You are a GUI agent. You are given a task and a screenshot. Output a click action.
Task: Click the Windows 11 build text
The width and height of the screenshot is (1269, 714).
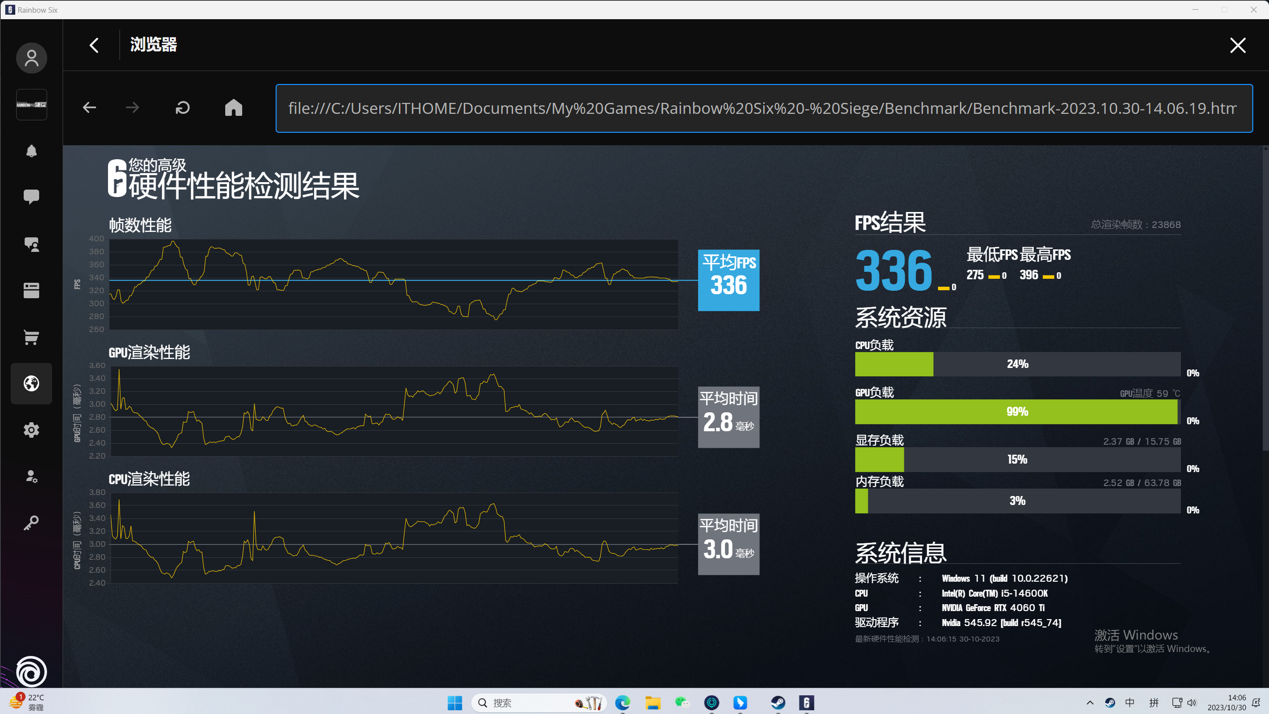[1004, 578]
